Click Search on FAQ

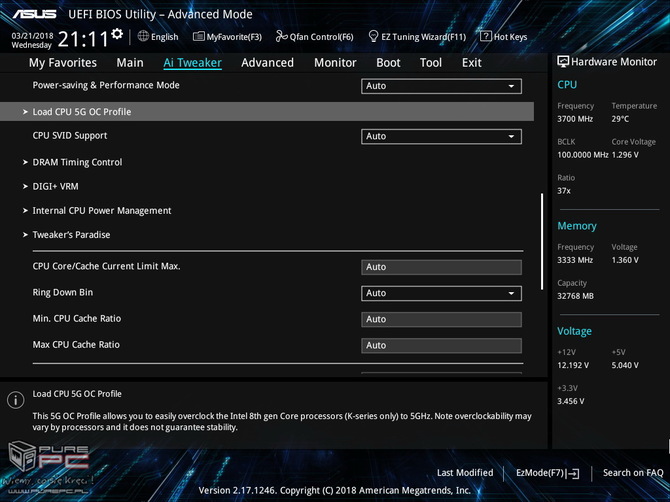633,473
